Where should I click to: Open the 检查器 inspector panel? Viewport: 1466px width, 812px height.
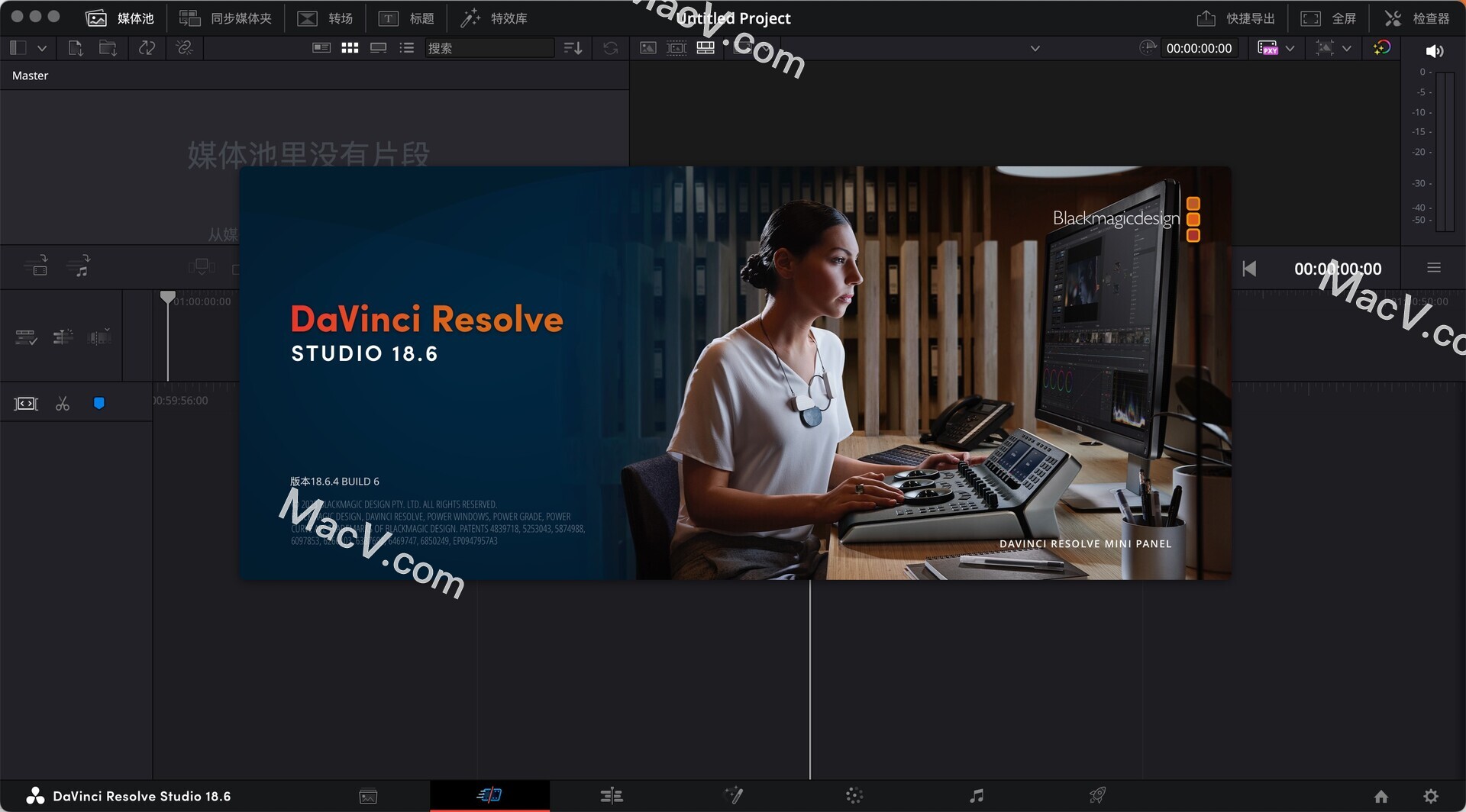point(1417,18)
